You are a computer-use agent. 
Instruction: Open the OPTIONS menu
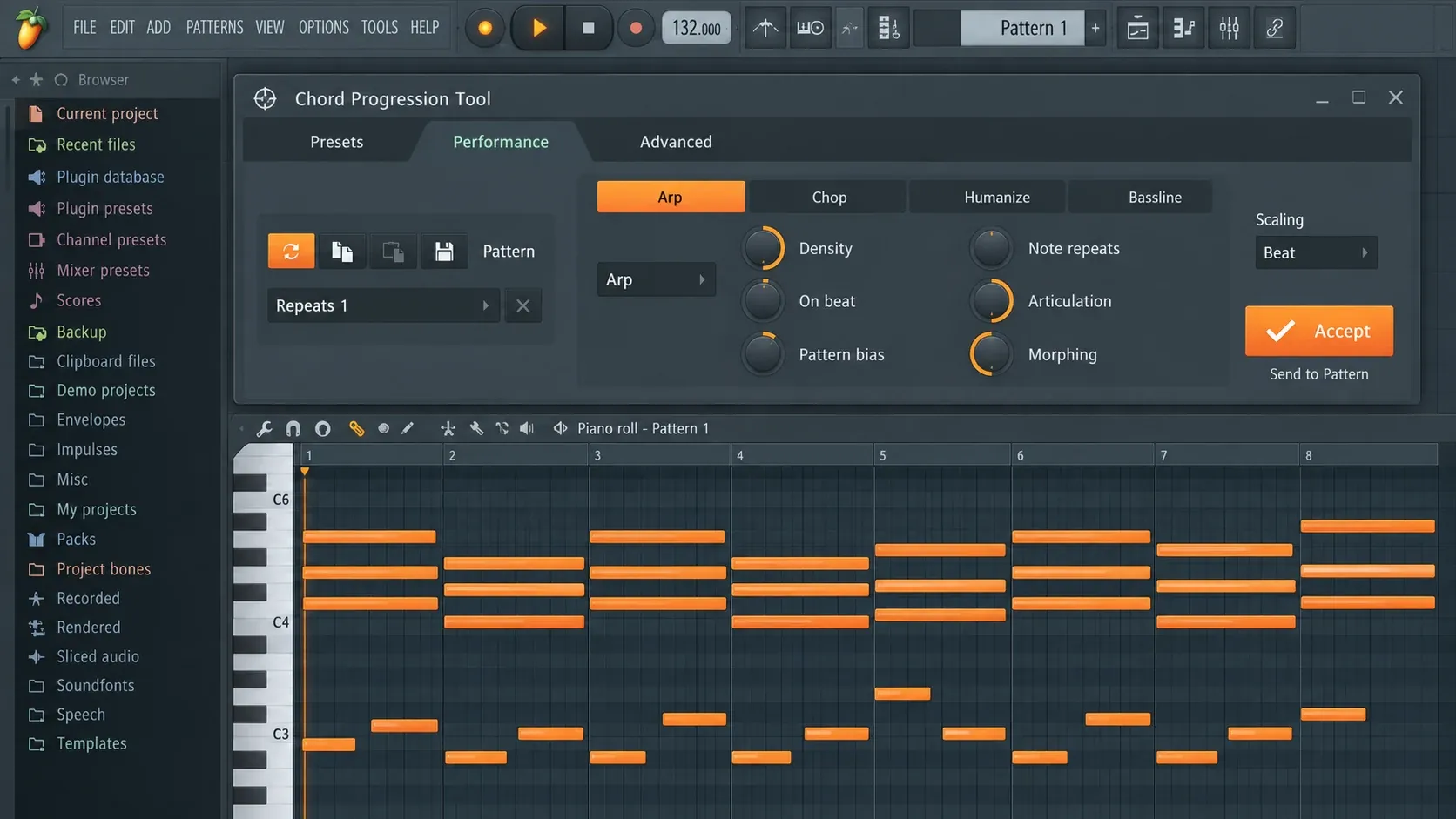[x=323, y=28]
